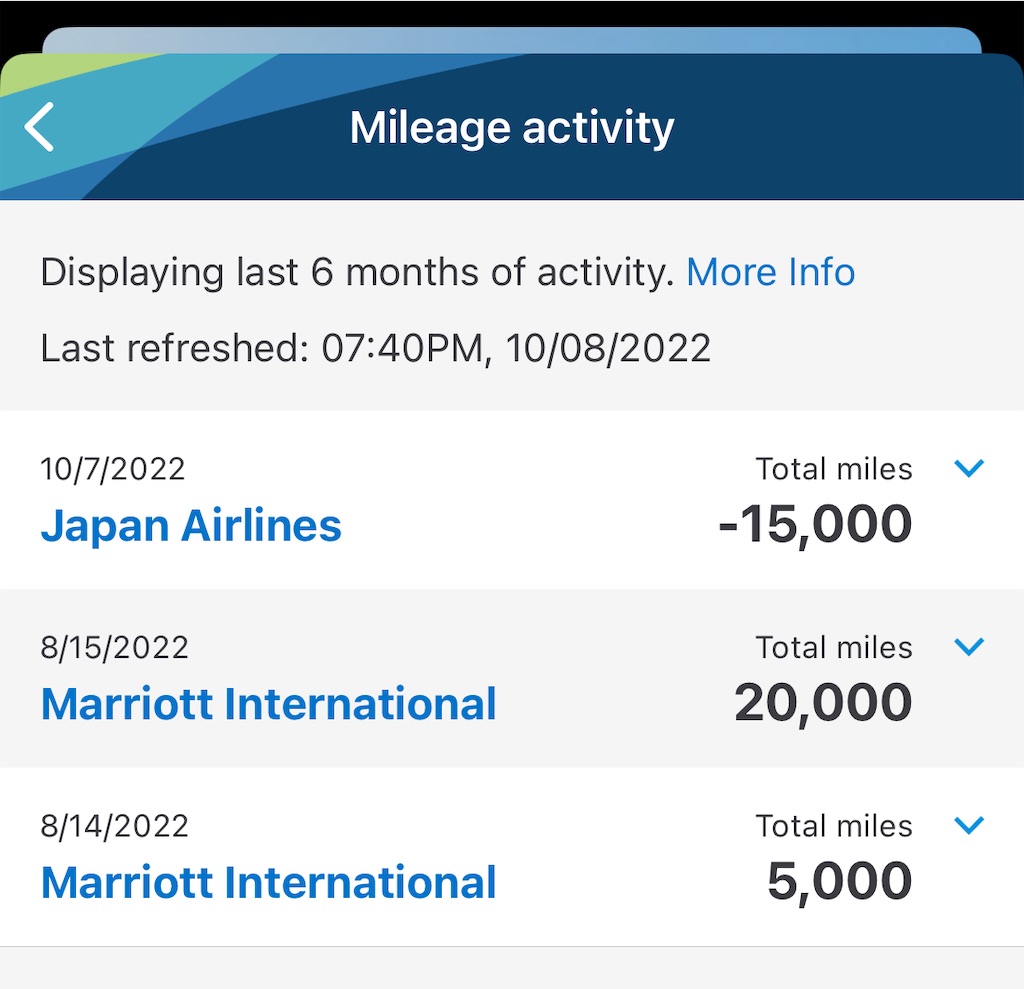Tap the back arrow in the header

pyautogui.click(x=39, y=127)
